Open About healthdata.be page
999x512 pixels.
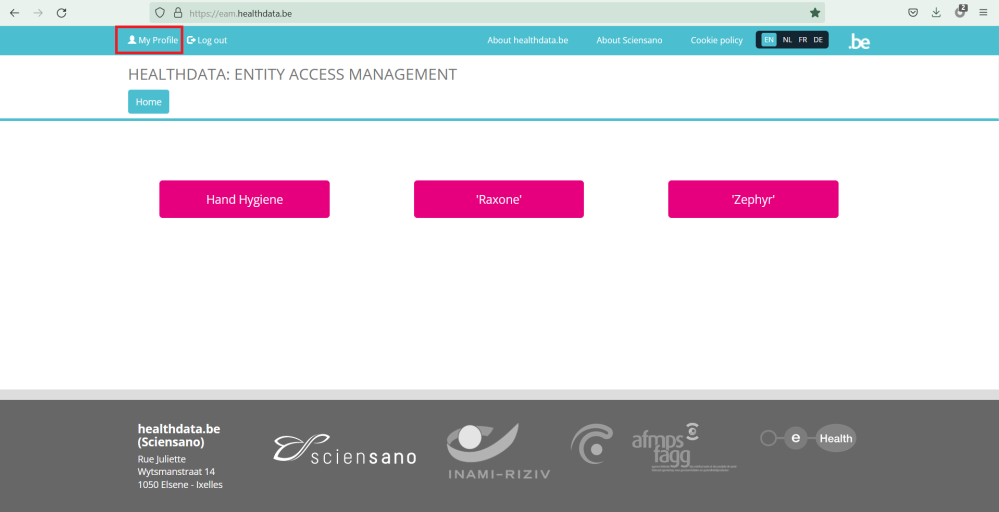[x=527, y=40]
